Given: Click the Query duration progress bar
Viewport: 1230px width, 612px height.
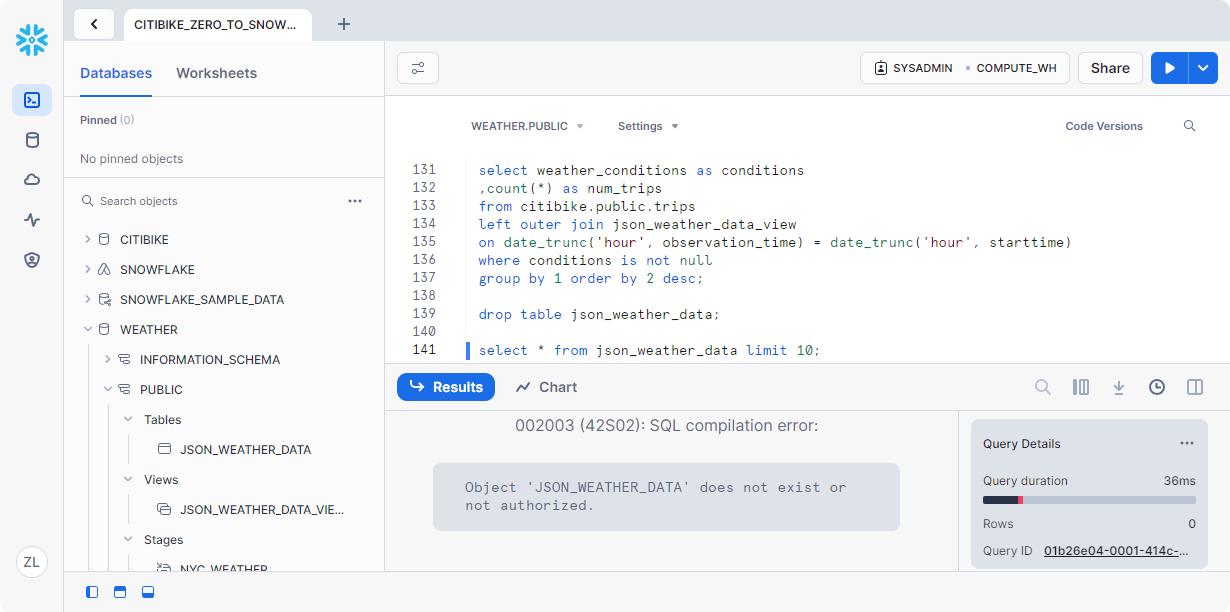Looking at the screenshot, I should coord(1089,500).
